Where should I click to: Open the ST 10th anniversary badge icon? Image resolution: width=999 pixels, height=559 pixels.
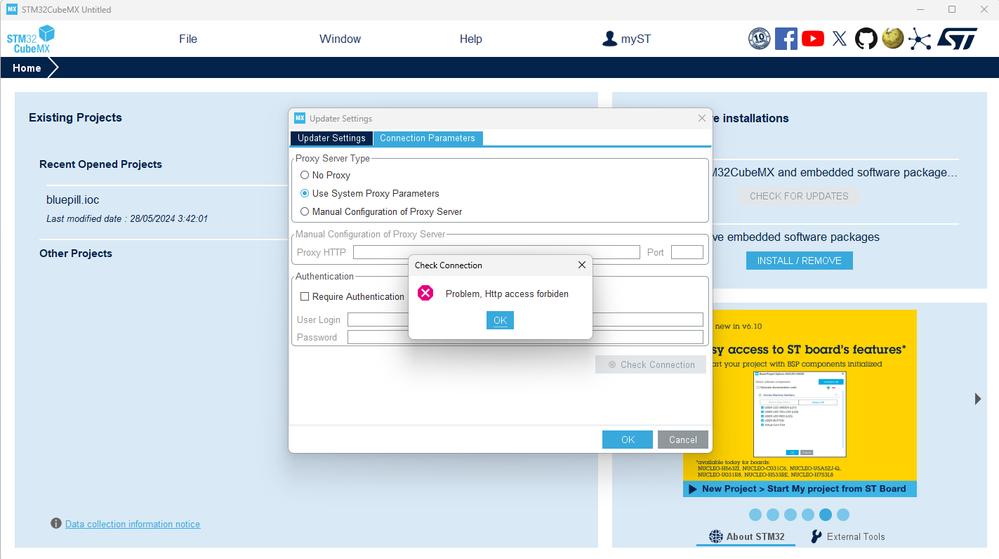point(759,39)
